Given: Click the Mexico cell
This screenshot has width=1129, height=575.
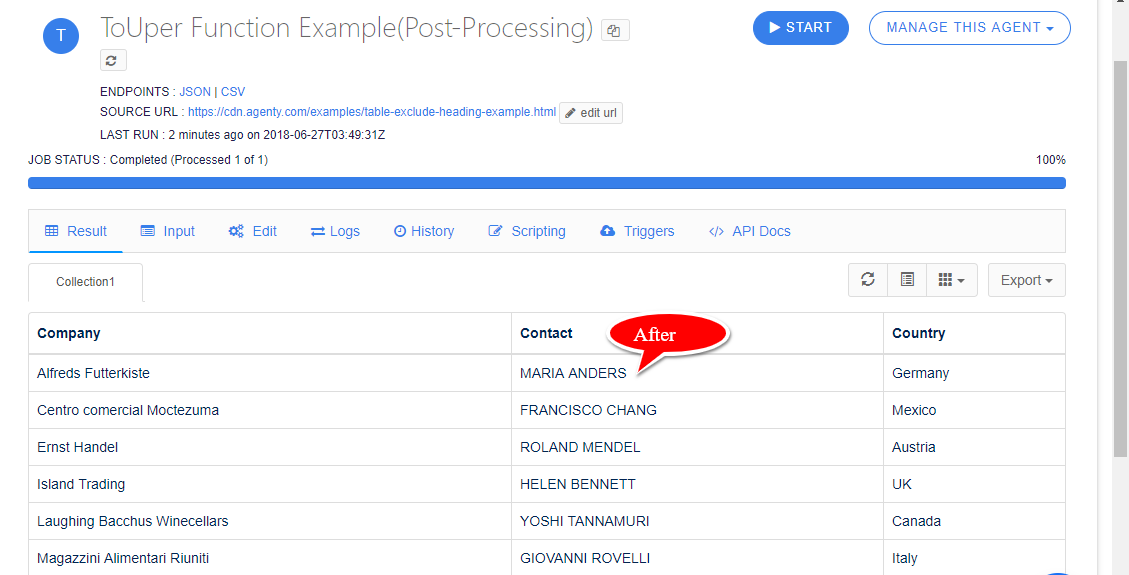Looking at the screenshot, I should pos(974,410).
